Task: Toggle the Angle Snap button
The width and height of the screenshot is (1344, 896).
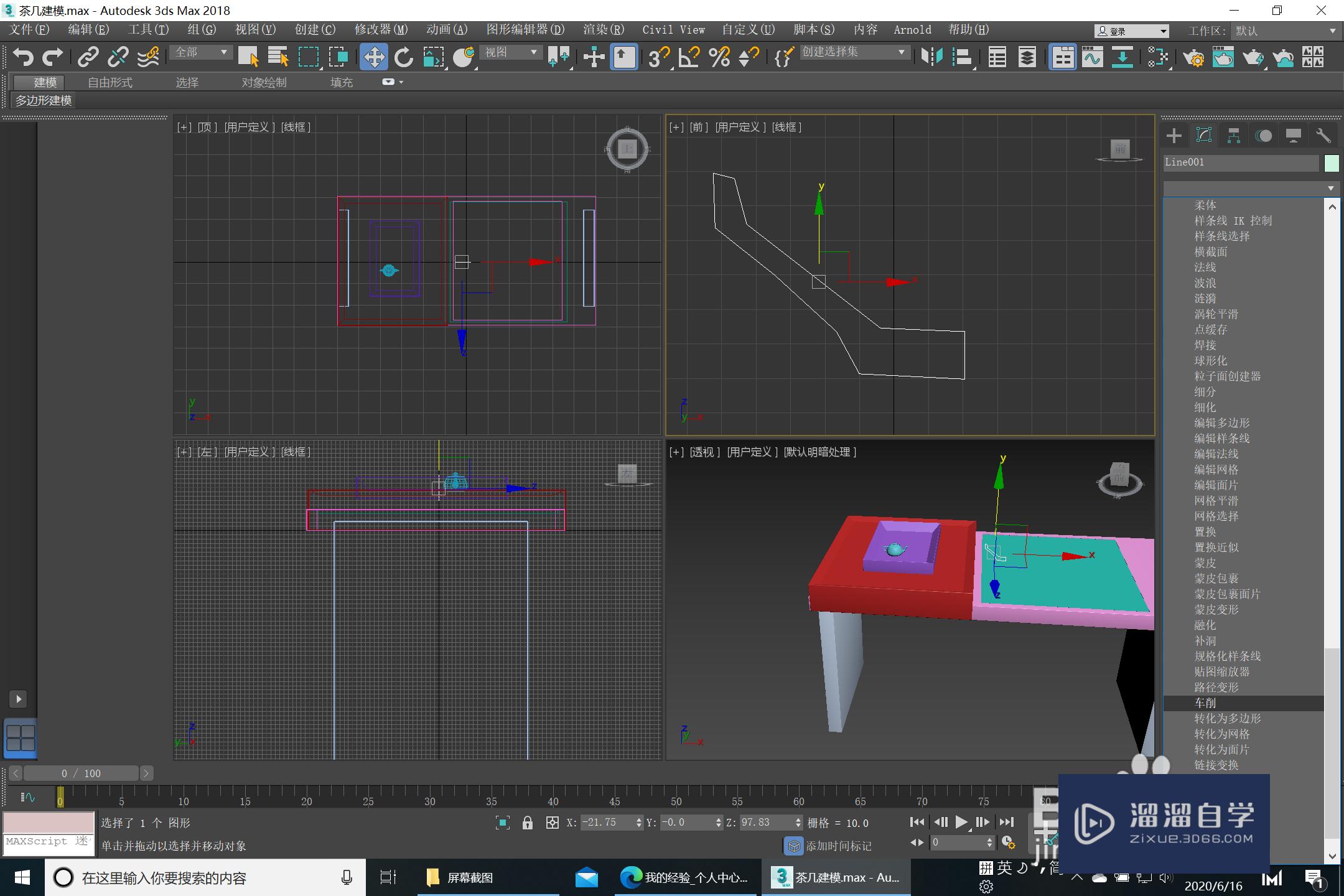Action: tap(689, 57)
